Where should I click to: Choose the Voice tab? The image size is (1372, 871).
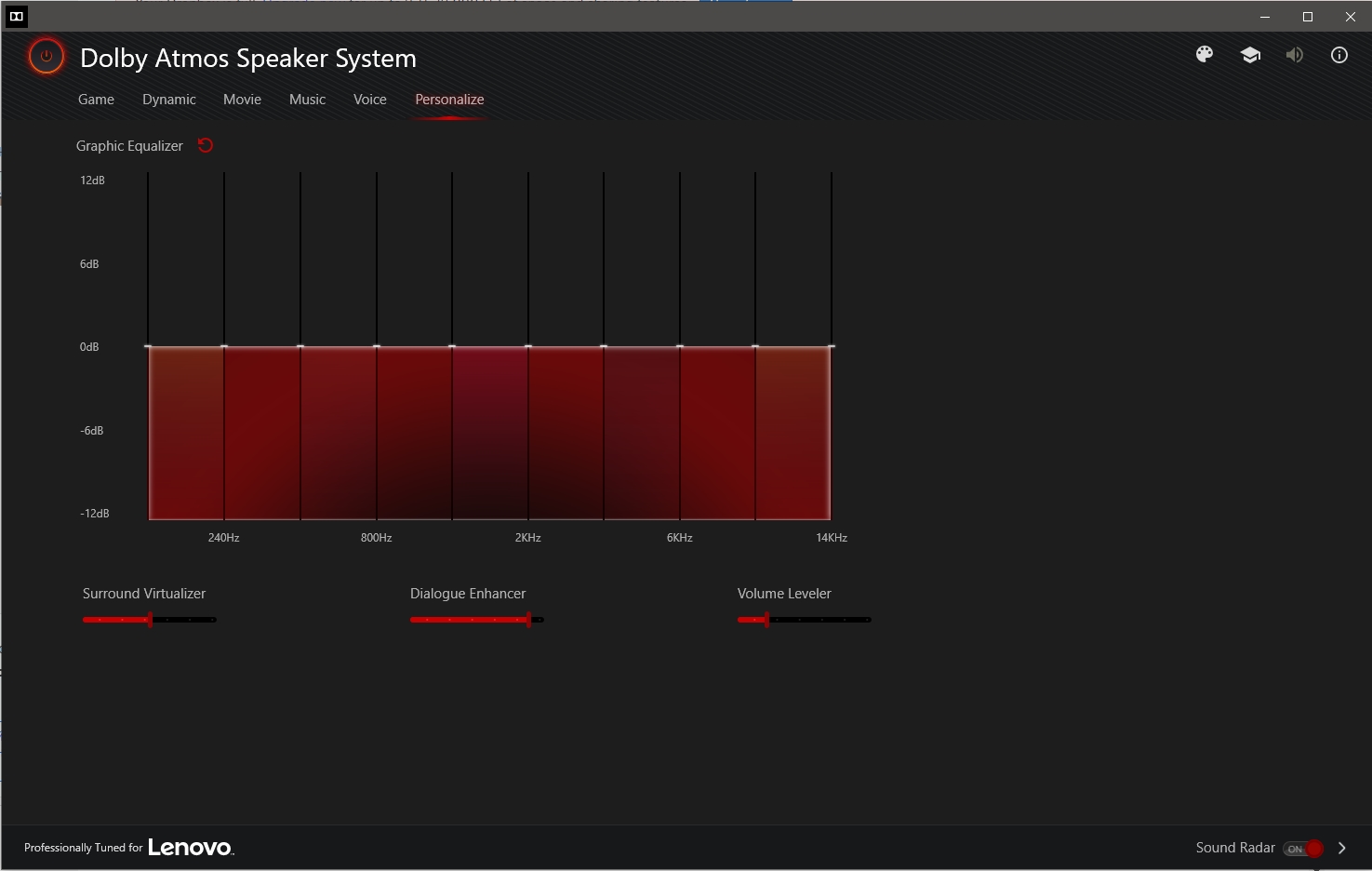click(370, 100)
